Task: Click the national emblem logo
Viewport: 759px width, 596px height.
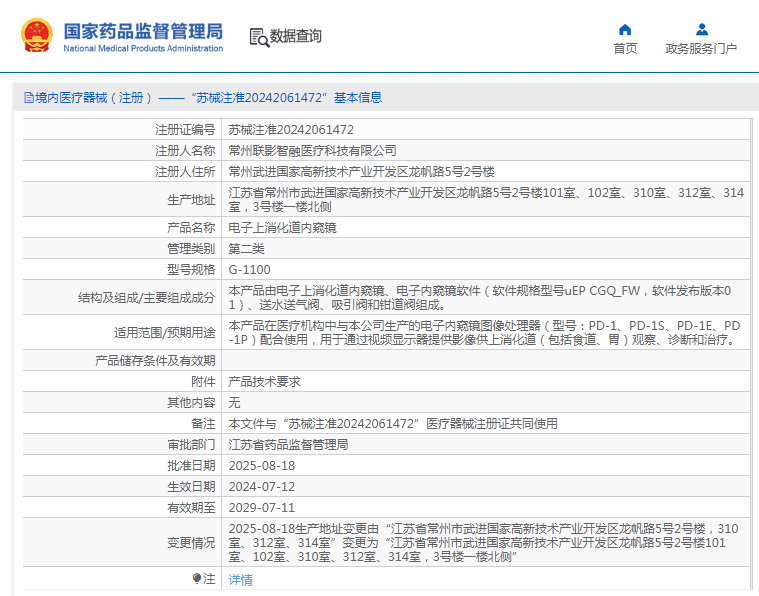Action: point(37,36)
